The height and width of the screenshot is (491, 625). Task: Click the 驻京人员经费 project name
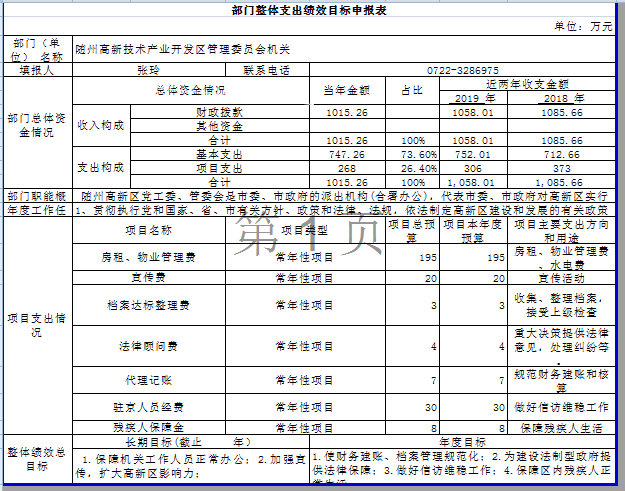149,407
